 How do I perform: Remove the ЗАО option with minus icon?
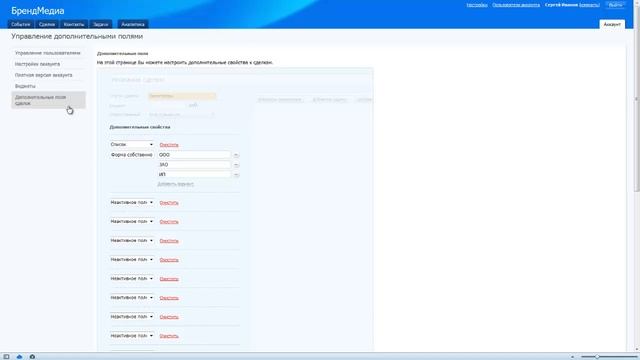pyautogui.click(x=236, y=165)
